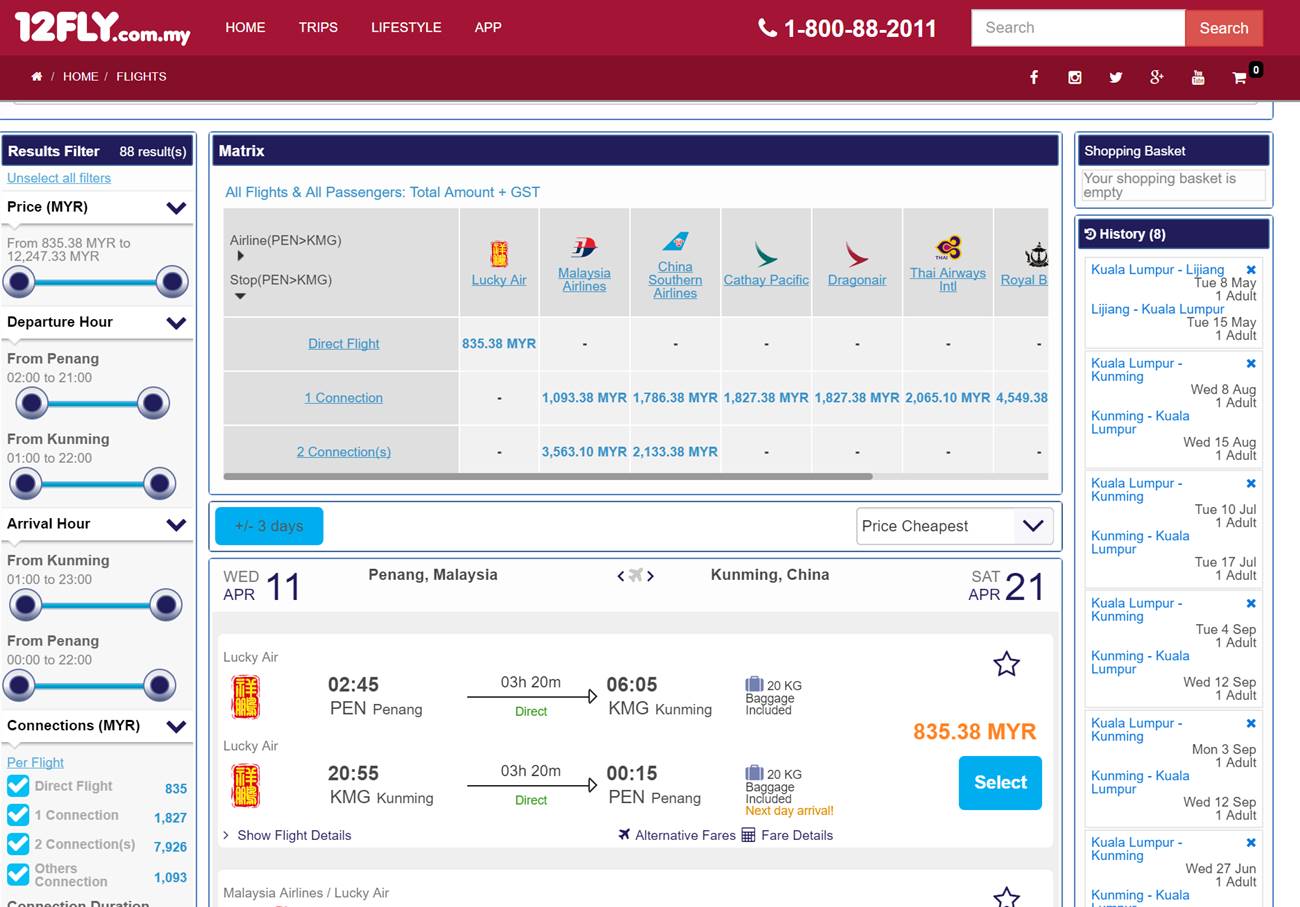Collapse the Price (MYR) filter section
Viewport: 1300px width, 907px height.
coord(176,208)
